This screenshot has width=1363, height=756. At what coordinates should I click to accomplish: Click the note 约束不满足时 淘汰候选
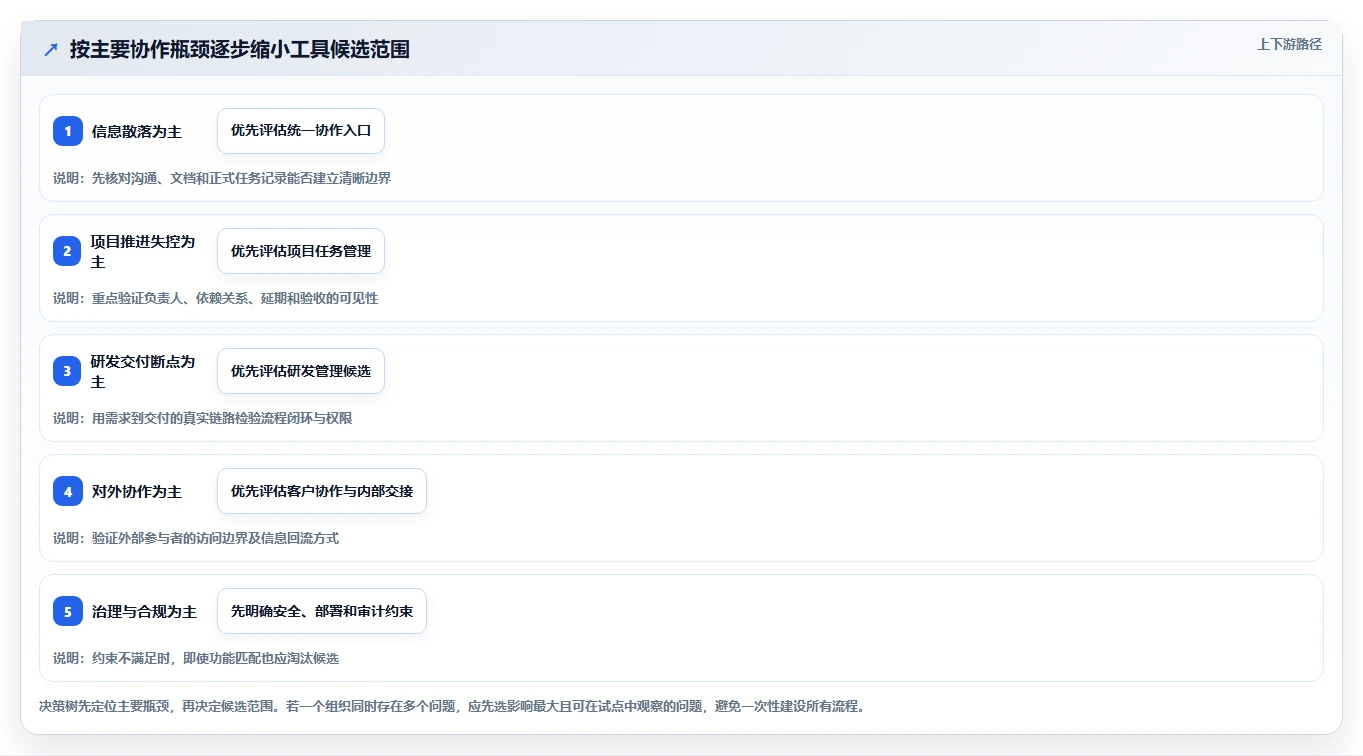point(196,658)
